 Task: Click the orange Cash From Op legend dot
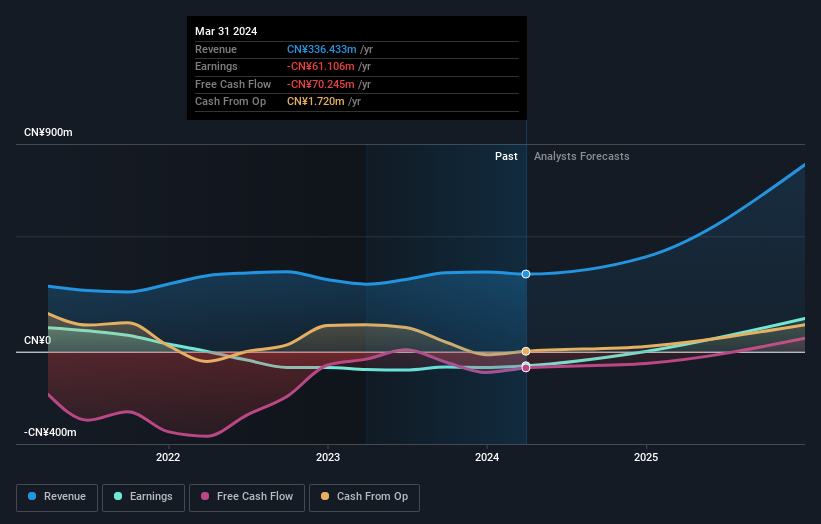coord(325,496)
